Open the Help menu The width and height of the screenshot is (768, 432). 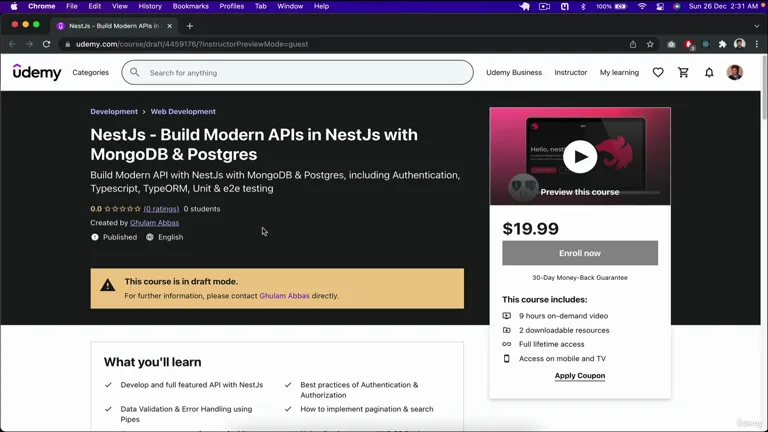(321, 6)
